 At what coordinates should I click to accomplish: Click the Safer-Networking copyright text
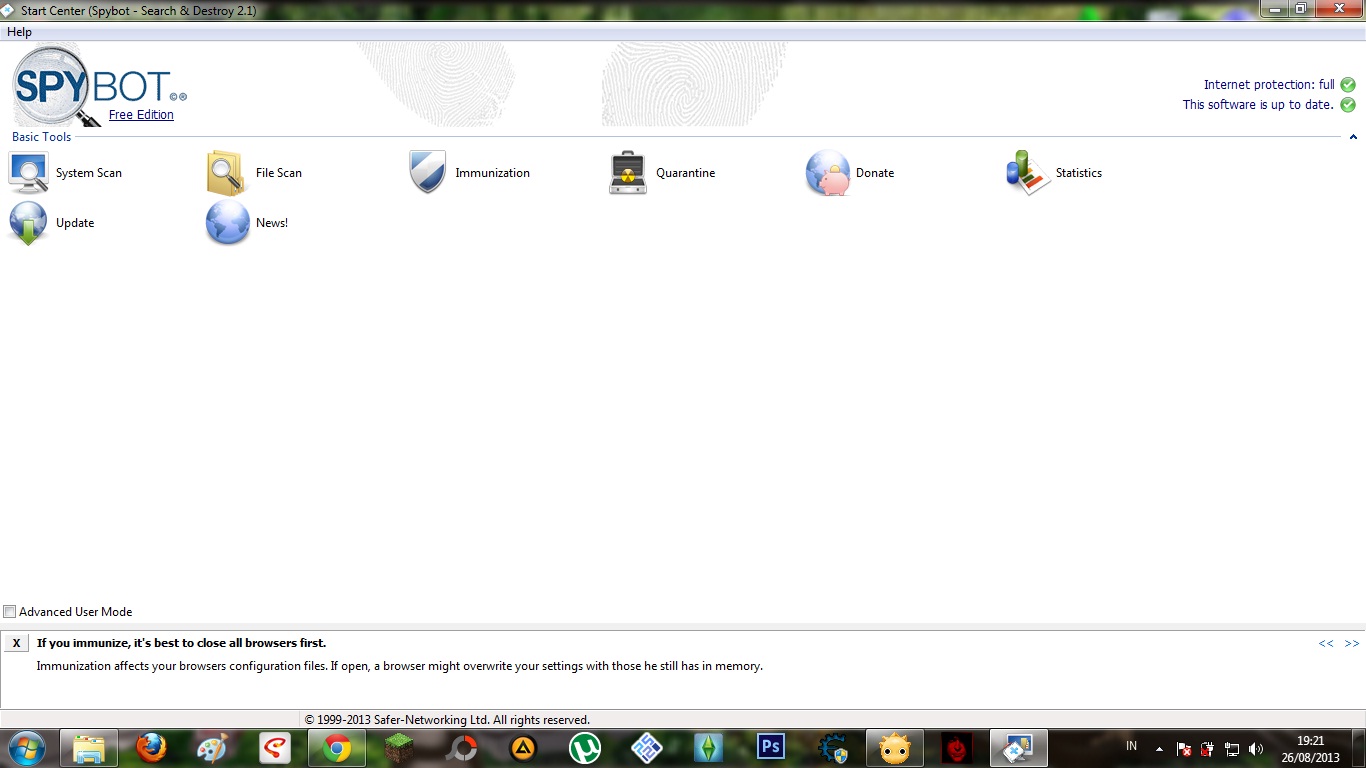[x=447, y=720]
